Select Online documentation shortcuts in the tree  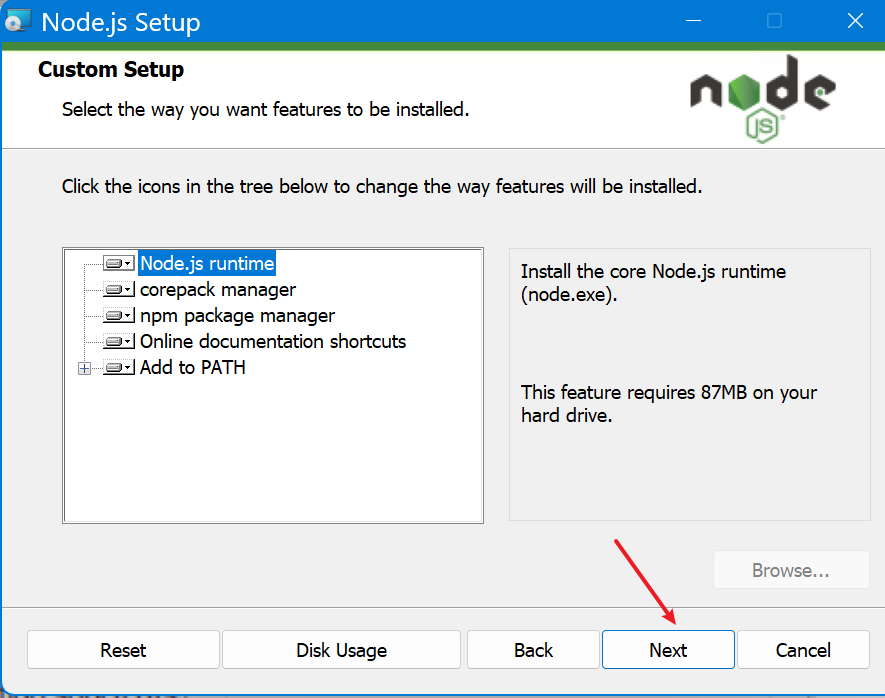click(x=273, y=341)
